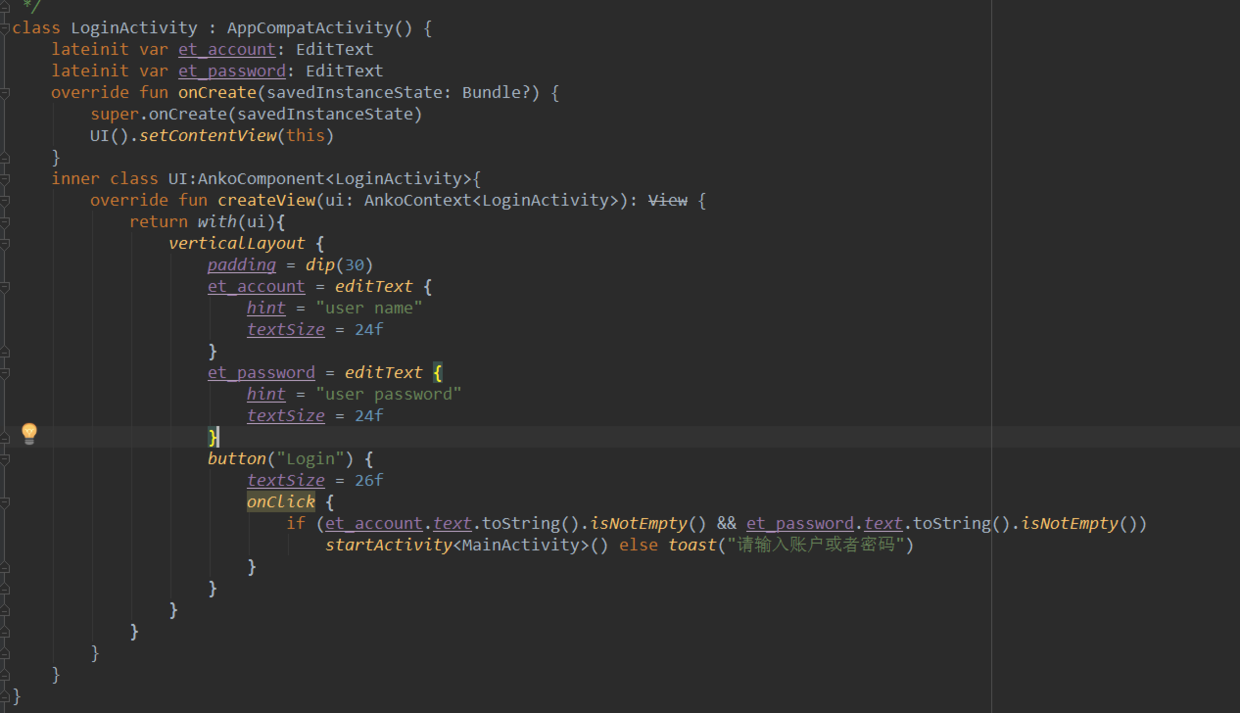Click AnkoComponent in the inner class line
The height and width of the screenshot is (713, 1240).
261,179
